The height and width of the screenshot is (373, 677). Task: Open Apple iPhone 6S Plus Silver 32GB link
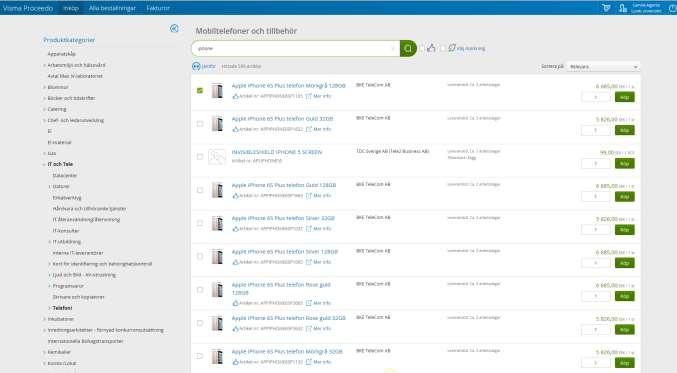[x=283, y=218]
